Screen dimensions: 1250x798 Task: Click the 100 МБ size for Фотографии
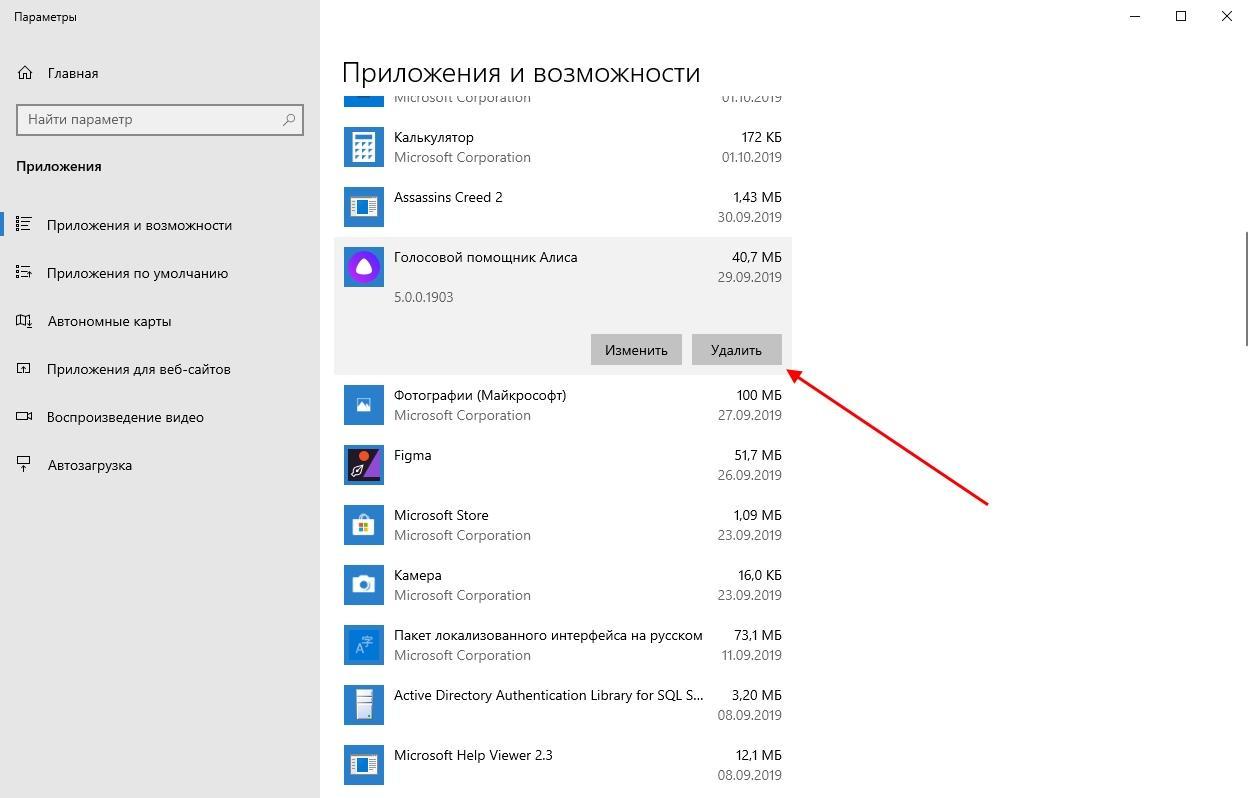point(759,395)
